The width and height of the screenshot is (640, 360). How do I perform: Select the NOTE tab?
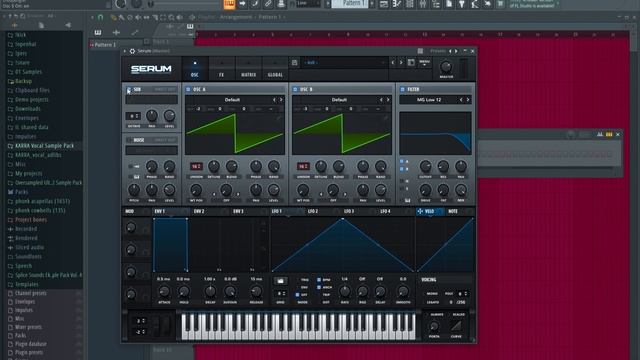453,211
